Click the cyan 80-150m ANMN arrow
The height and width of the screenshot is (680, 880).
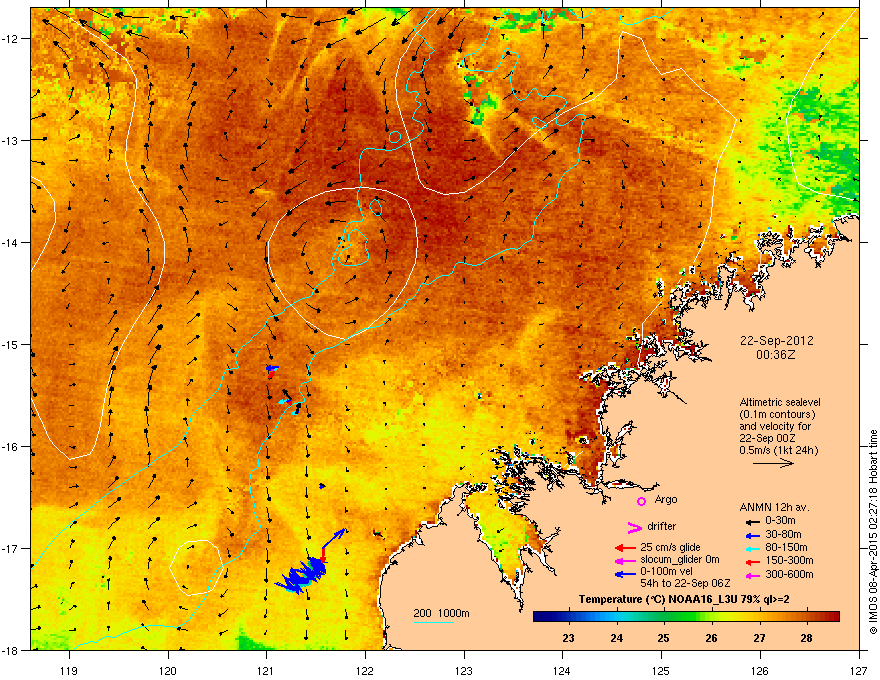tap(752, 548)
